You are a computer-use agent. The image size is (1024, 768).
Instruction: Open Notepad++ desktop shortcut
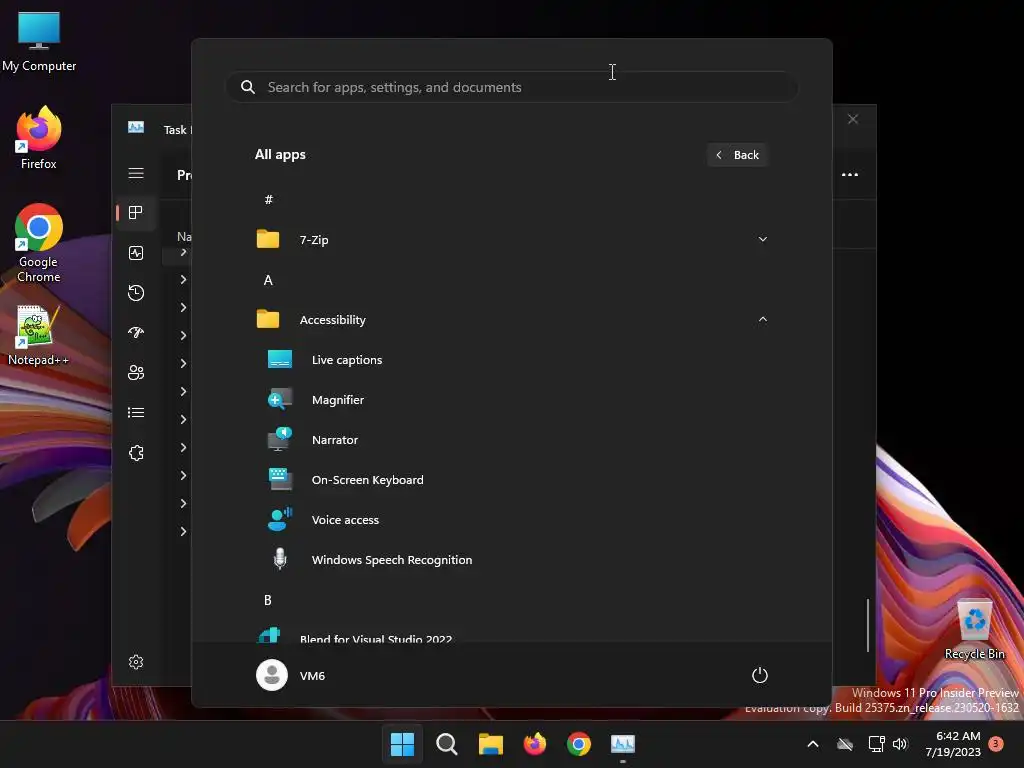point(38,335)
